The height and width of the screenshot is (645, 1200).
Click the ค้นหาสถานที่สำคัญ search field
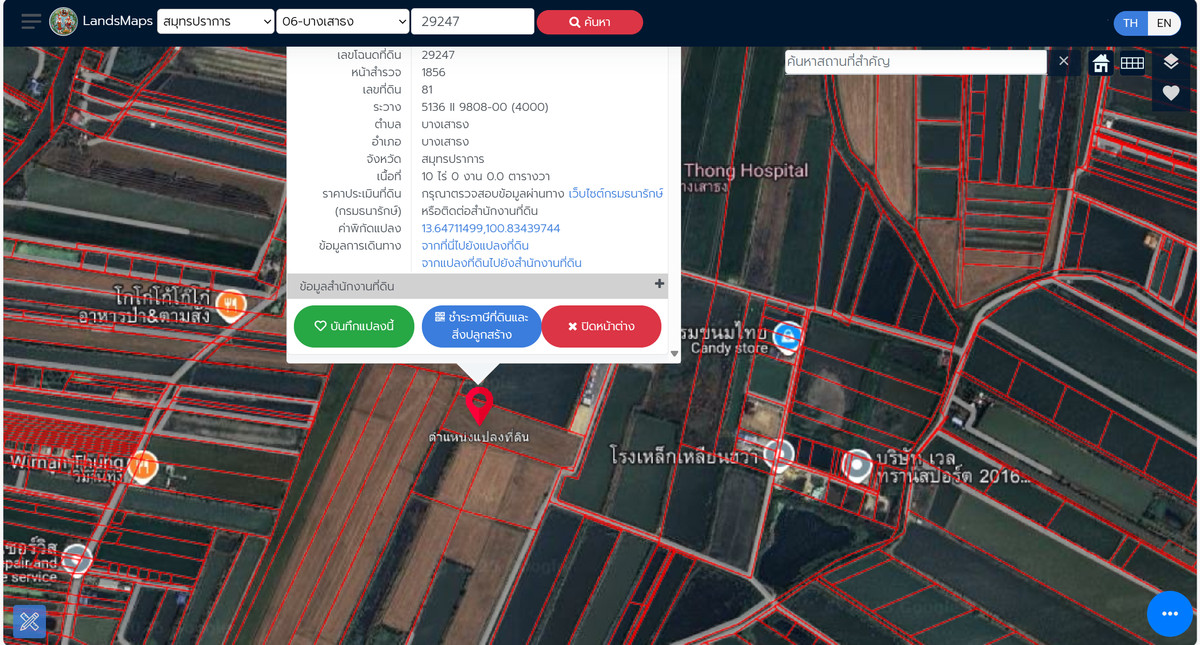(915, 62)
